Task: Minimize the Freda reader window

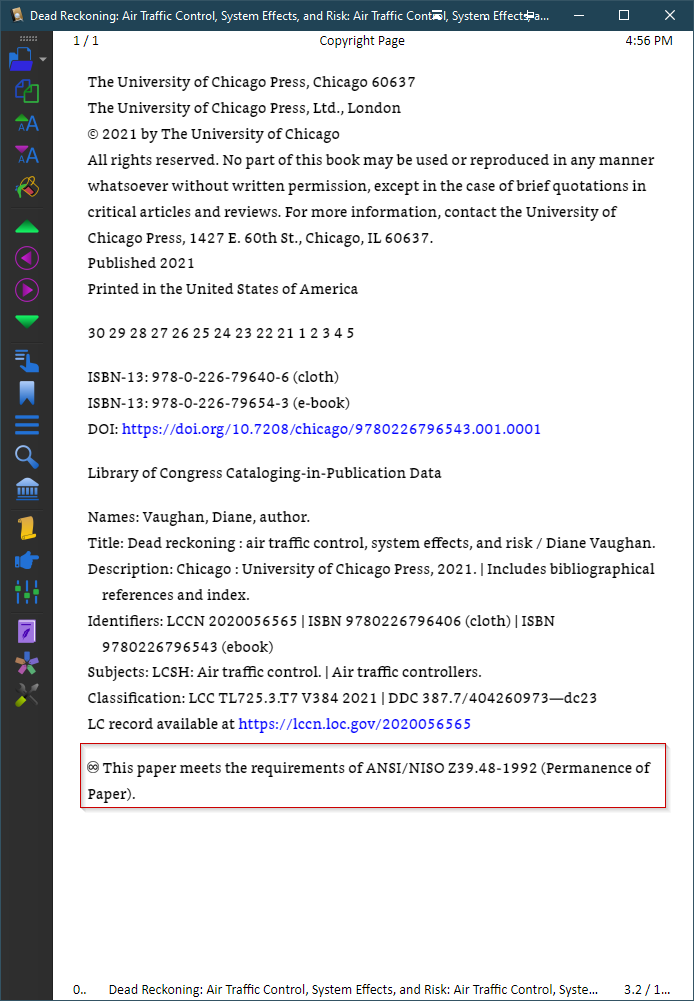Action: (579, 15)
